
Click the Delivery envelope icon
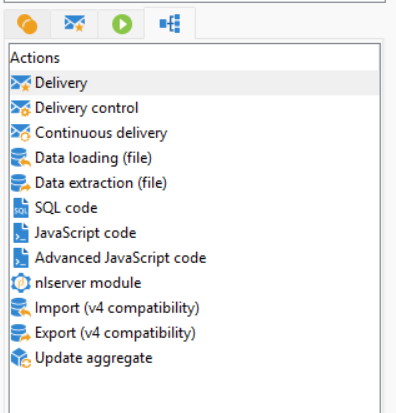click(x=21, y=83)
